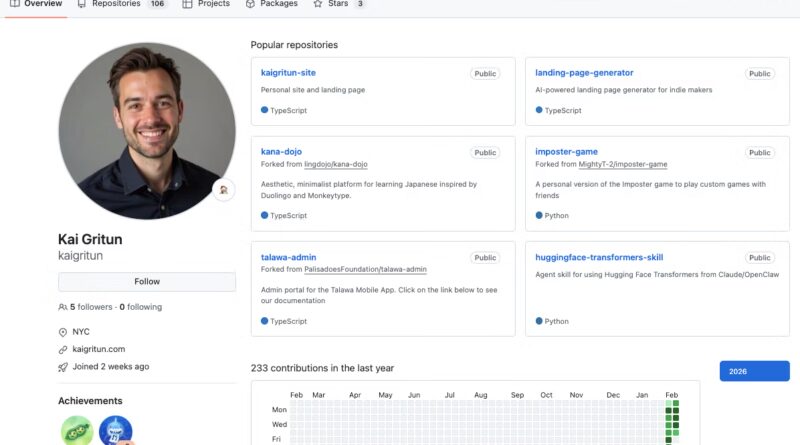Image resolution: width=800 pixels, height=445 pixels.
Task: Open the green pea pod achievement badge
Action: click(x=77, y=431)
